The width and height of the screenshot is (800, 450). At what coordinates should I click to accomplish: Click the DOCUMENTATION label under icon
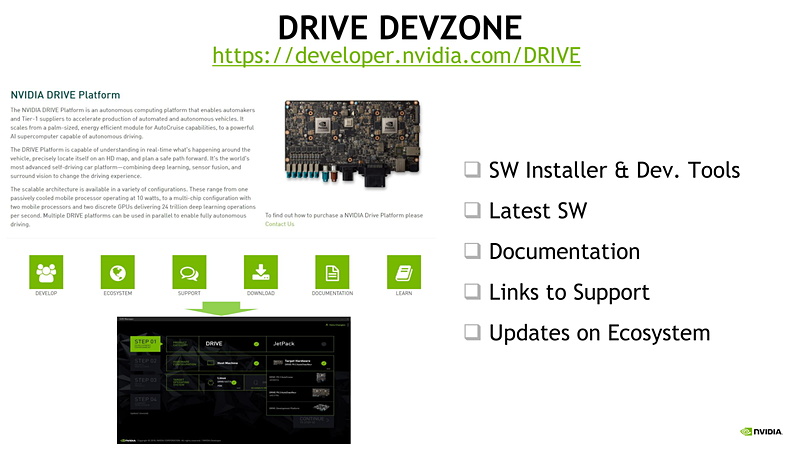pyautogui.click(x=333, y=293)
